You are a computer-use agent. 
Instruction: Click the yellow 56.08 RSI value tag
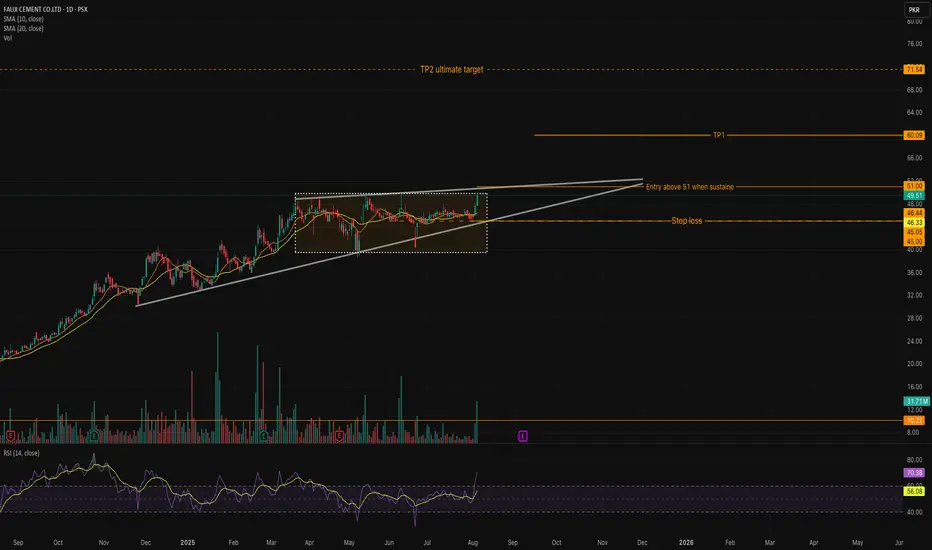coord(914,492)
